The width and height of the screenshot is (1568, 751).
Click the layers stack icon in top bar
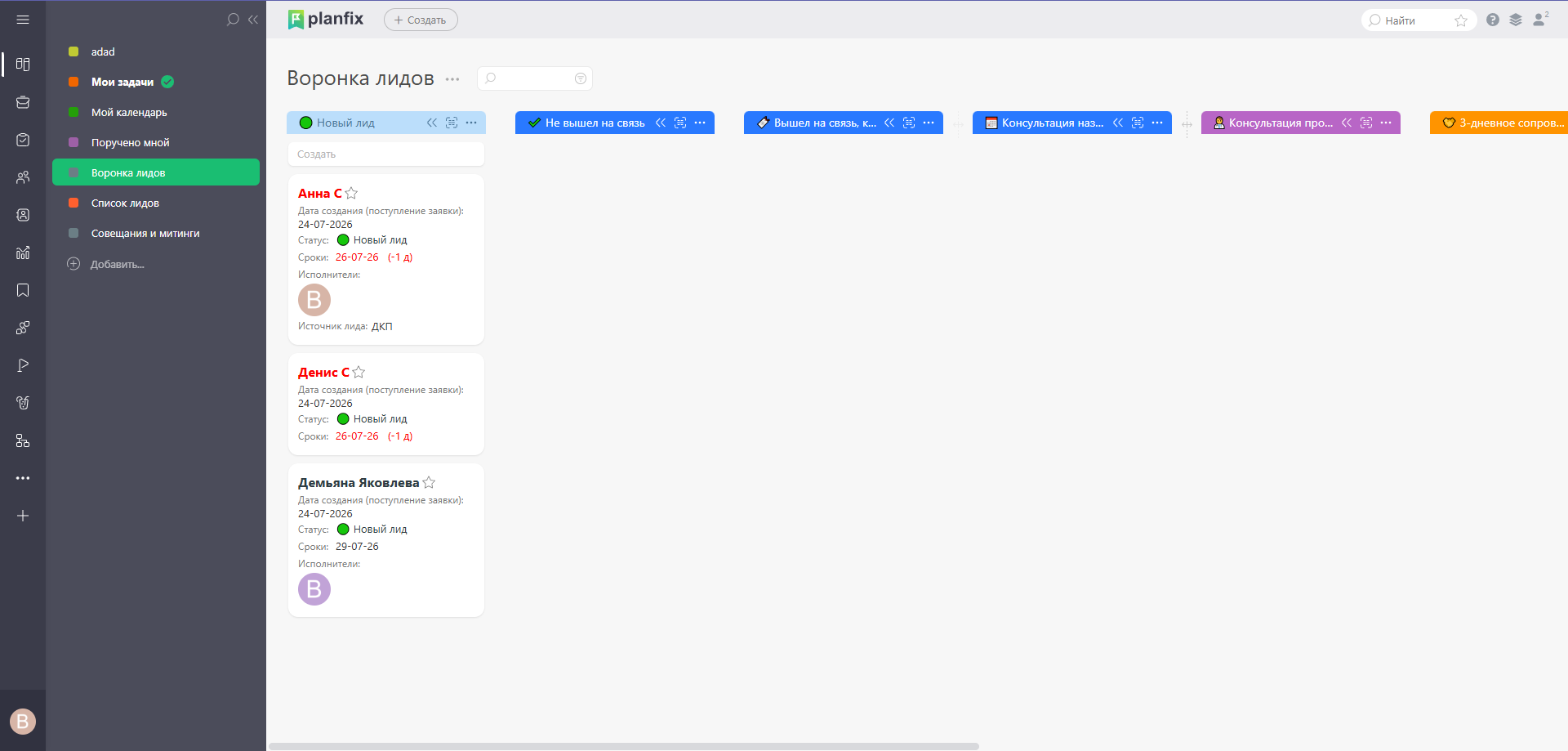coord(1516,20)
